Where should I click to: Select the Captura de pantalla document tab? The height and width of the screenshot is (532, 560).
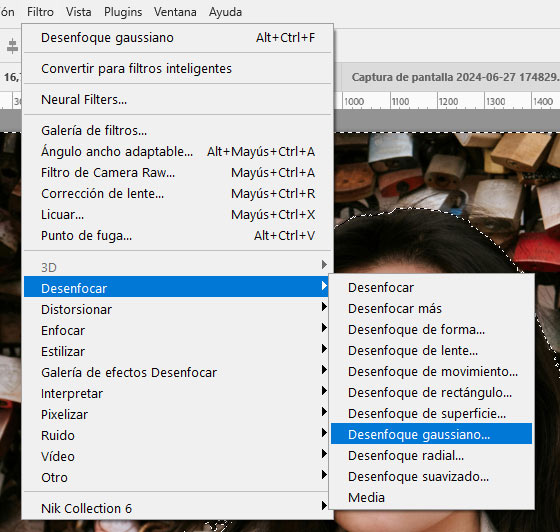(452, 77)
